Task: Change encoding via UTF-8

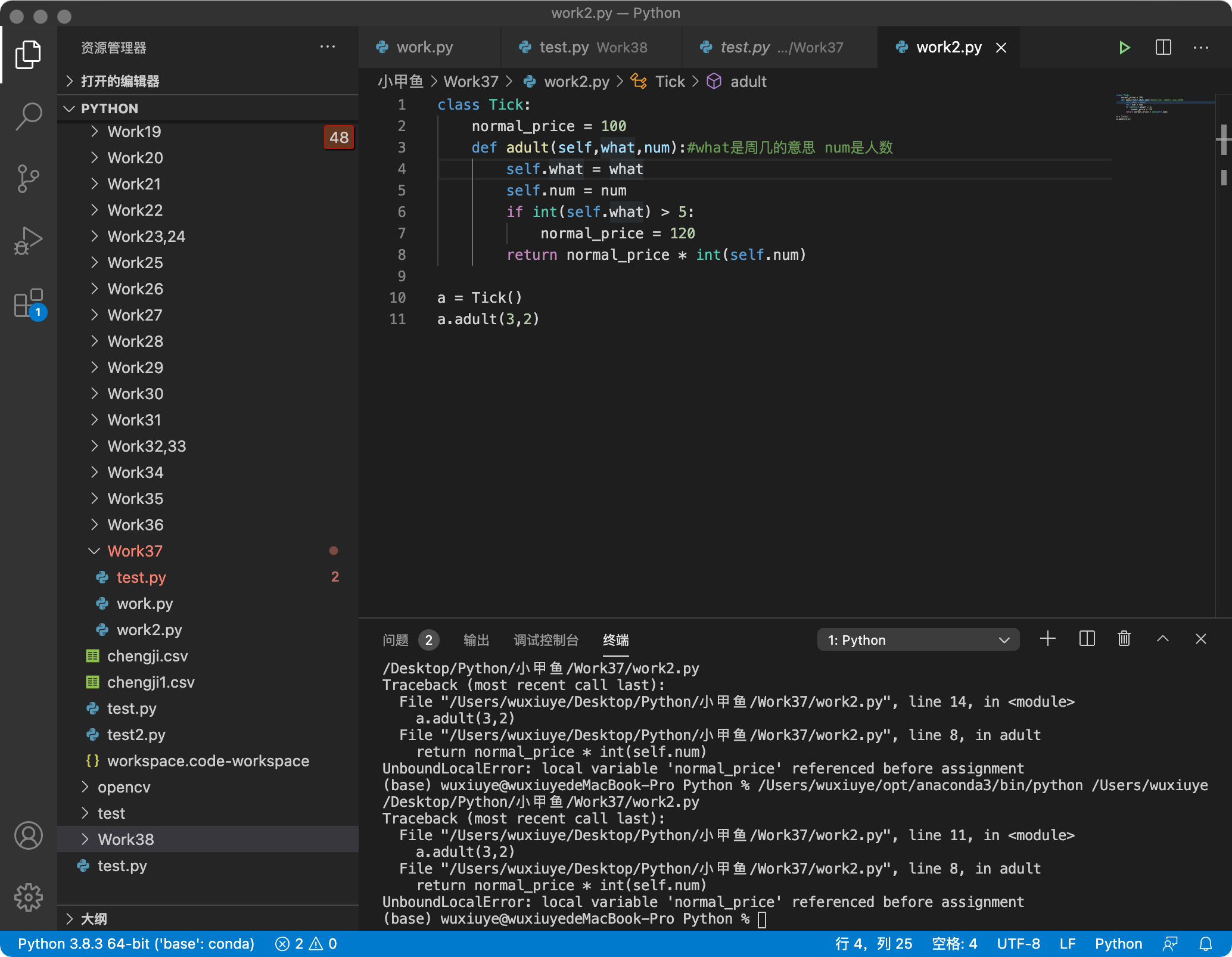Action: [x=1018, y=944]
